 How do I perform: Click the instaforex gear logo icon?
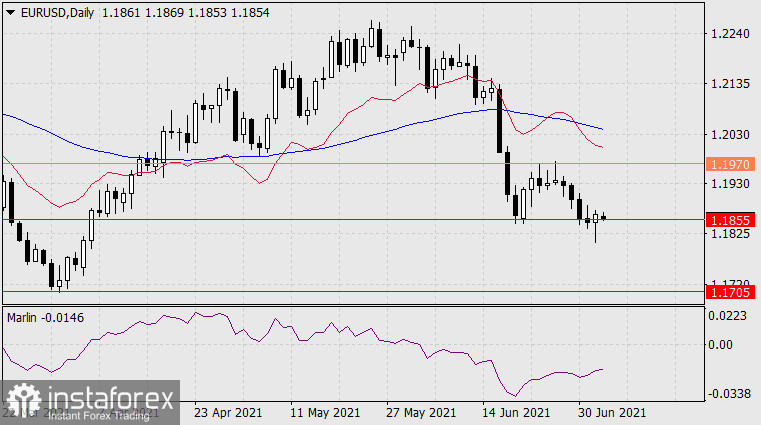pos(24,400)
